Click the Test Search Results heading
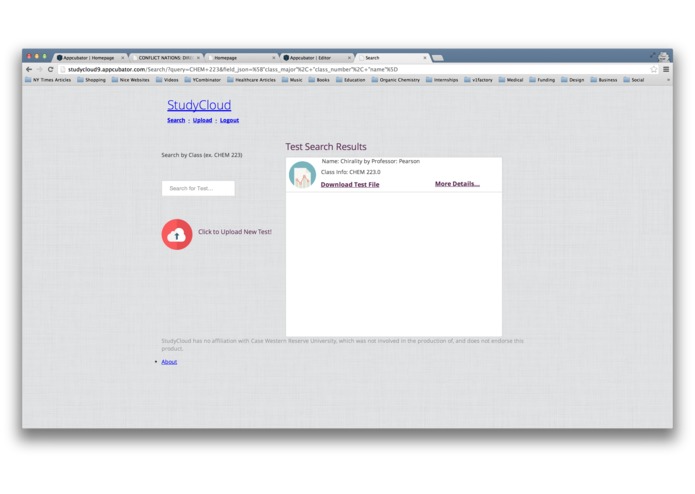Screen dimensions: 695x494 pyautogui.click(x=326, y=147)
